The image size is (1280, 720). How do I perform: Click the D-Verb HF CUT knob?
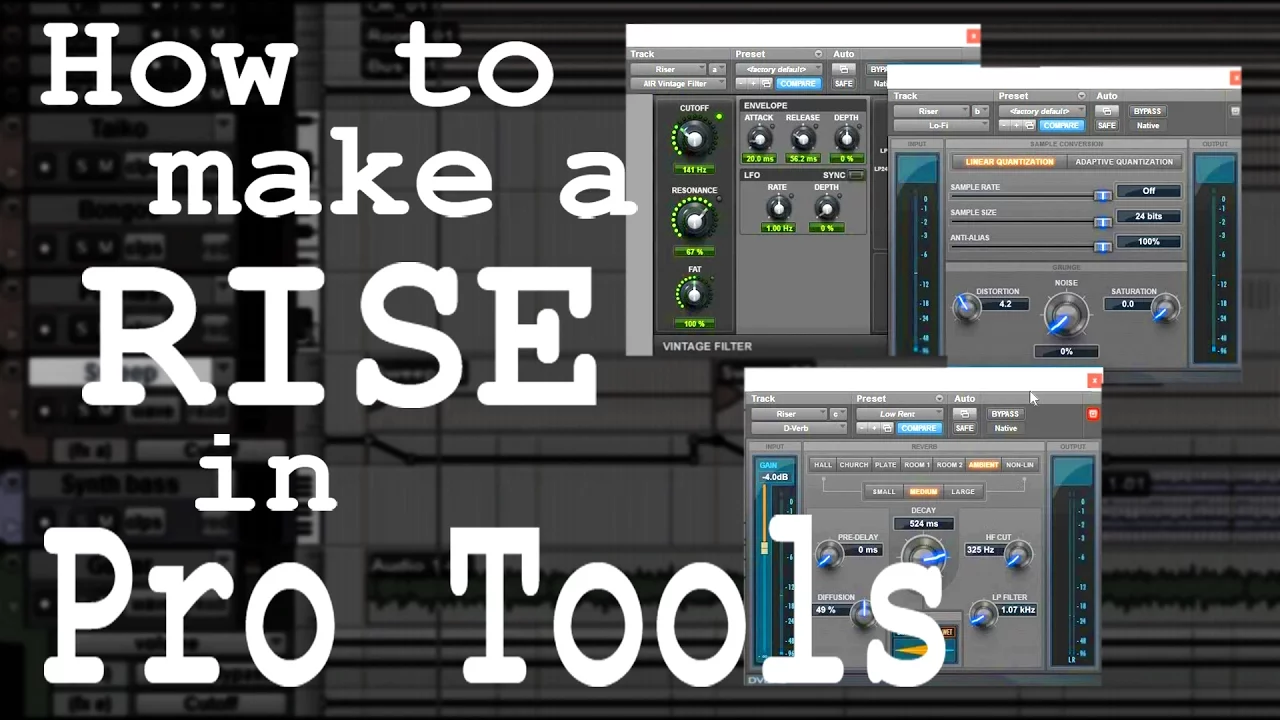coord(1018,555)
